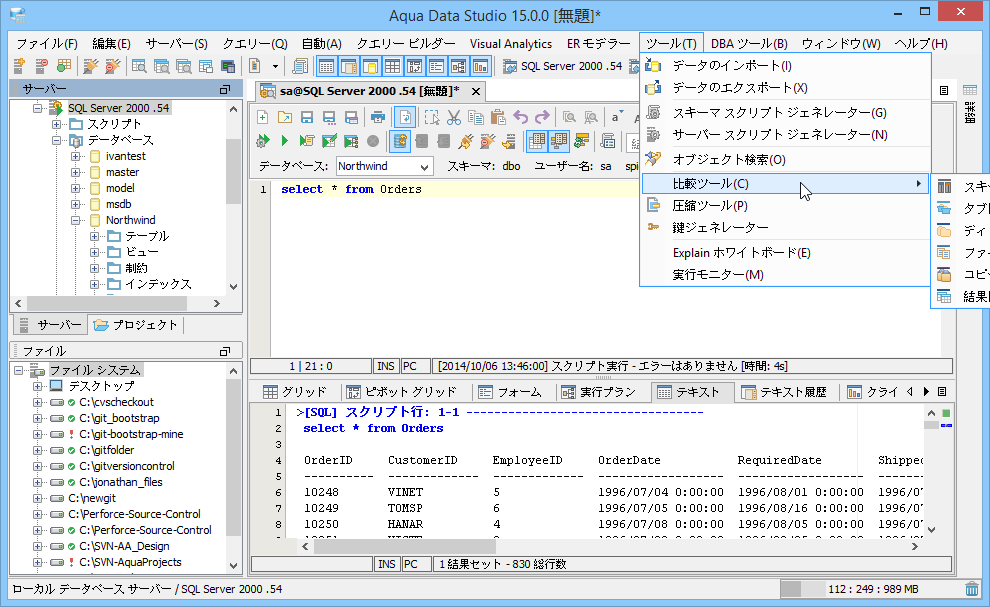Click the compression tool icon in menu

click(653, 205)
